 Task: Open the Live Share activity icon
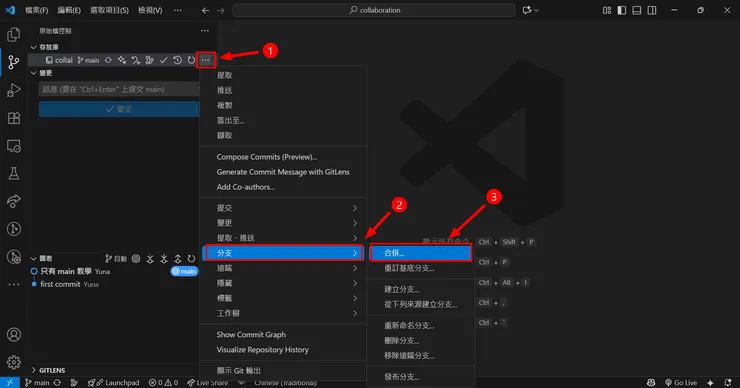(14, 201)
